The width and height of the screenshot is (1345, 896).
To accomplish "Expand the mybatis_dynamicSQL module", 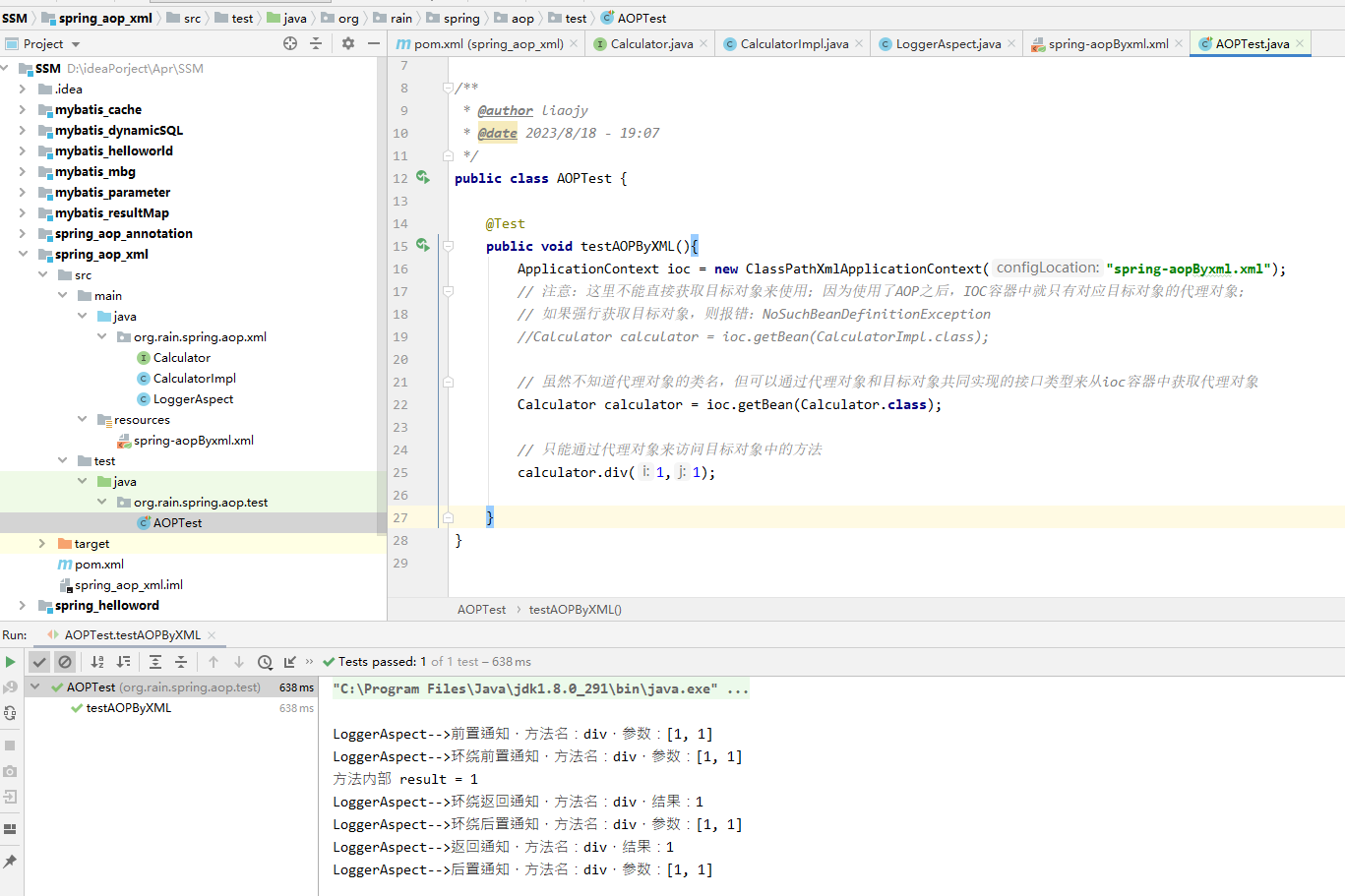I will [x=23, y=130].
